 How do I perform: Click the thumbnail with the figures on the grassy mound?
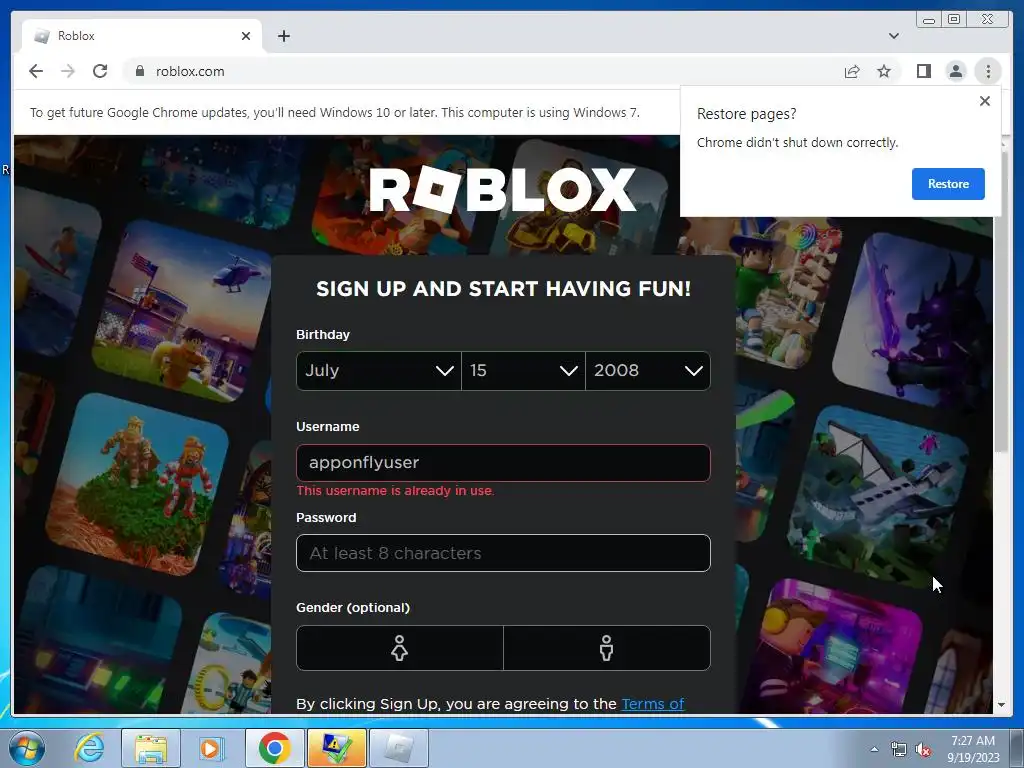coord(138,485)
